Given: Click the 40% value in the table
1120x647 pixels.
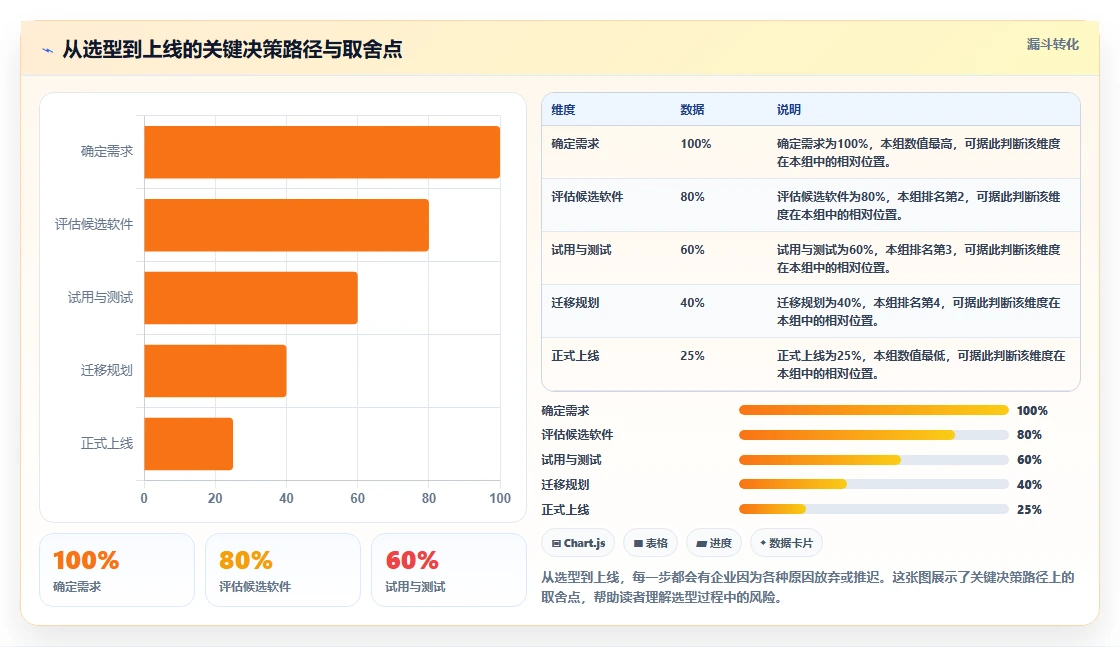Looking at the screenshot, I should tap(692, 302).
